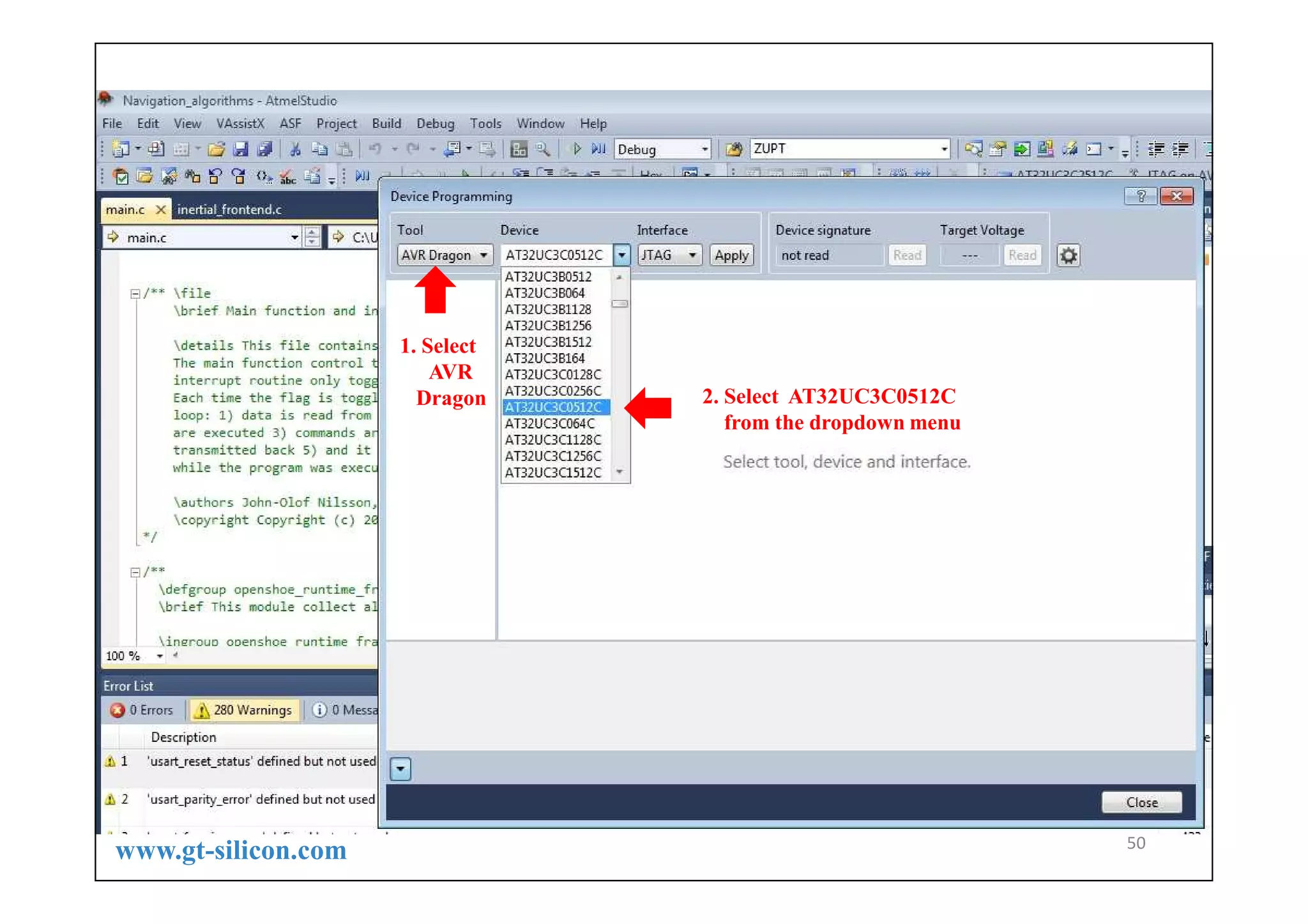Viewport: 1308px width, 924px height.
Task: Expand the dialog output panel arrow button
Action: 400,769
